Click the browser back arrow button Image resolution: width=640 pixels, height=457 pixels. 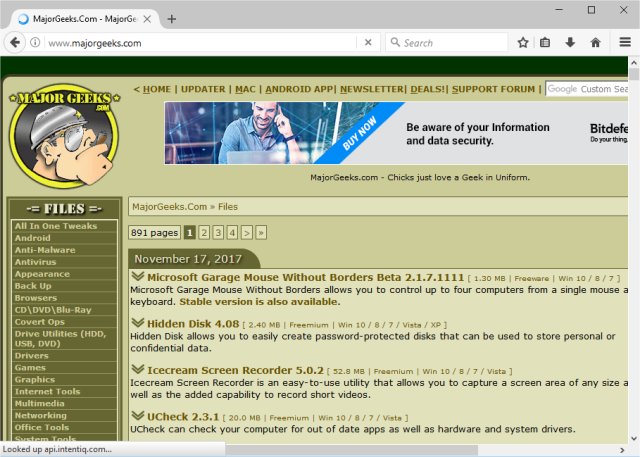(x=16, y=43)
